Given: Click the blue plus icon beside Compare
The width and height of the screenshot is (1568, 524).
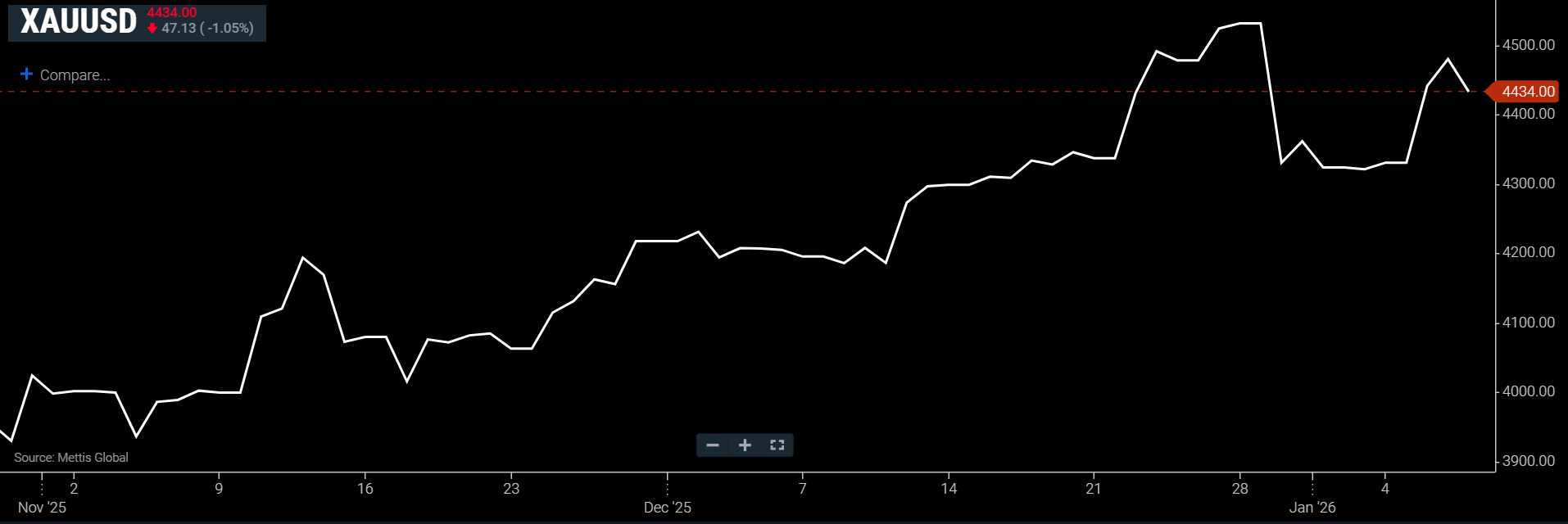Looking at the screenshot, I should click(x=26, y=75).
